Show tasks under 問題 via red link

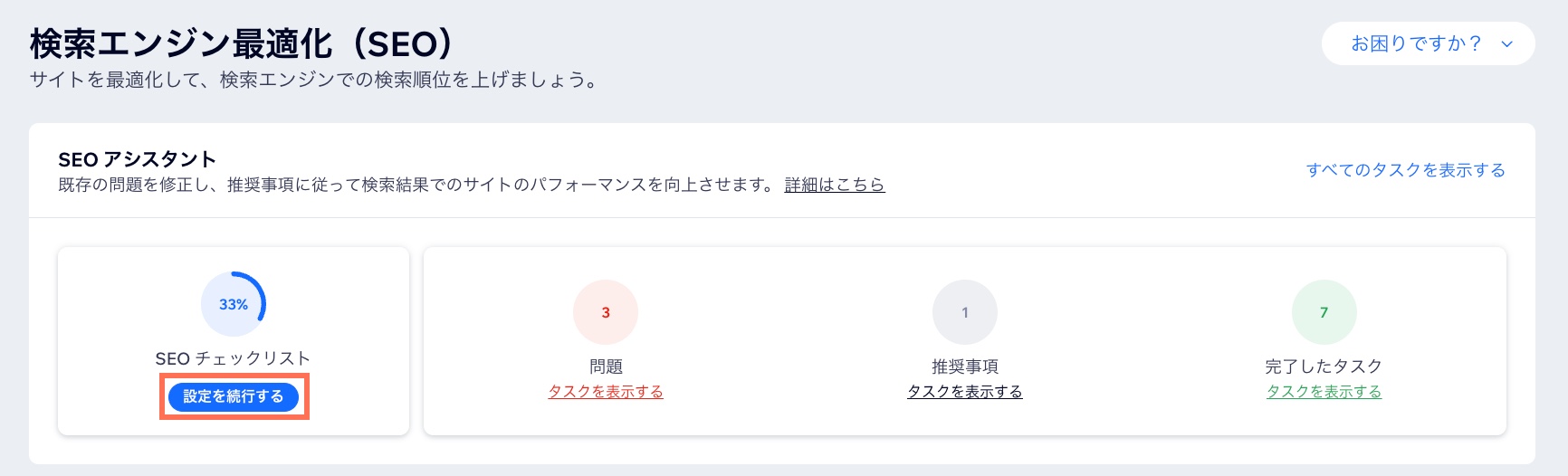tap(606, 392)
